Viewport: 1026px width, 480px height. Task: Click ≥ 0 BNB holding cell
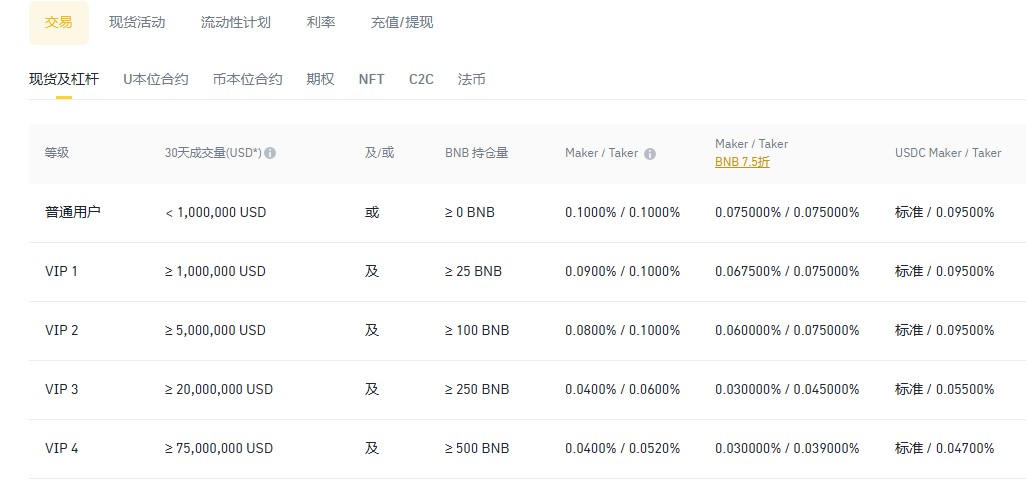click(470, 213)
